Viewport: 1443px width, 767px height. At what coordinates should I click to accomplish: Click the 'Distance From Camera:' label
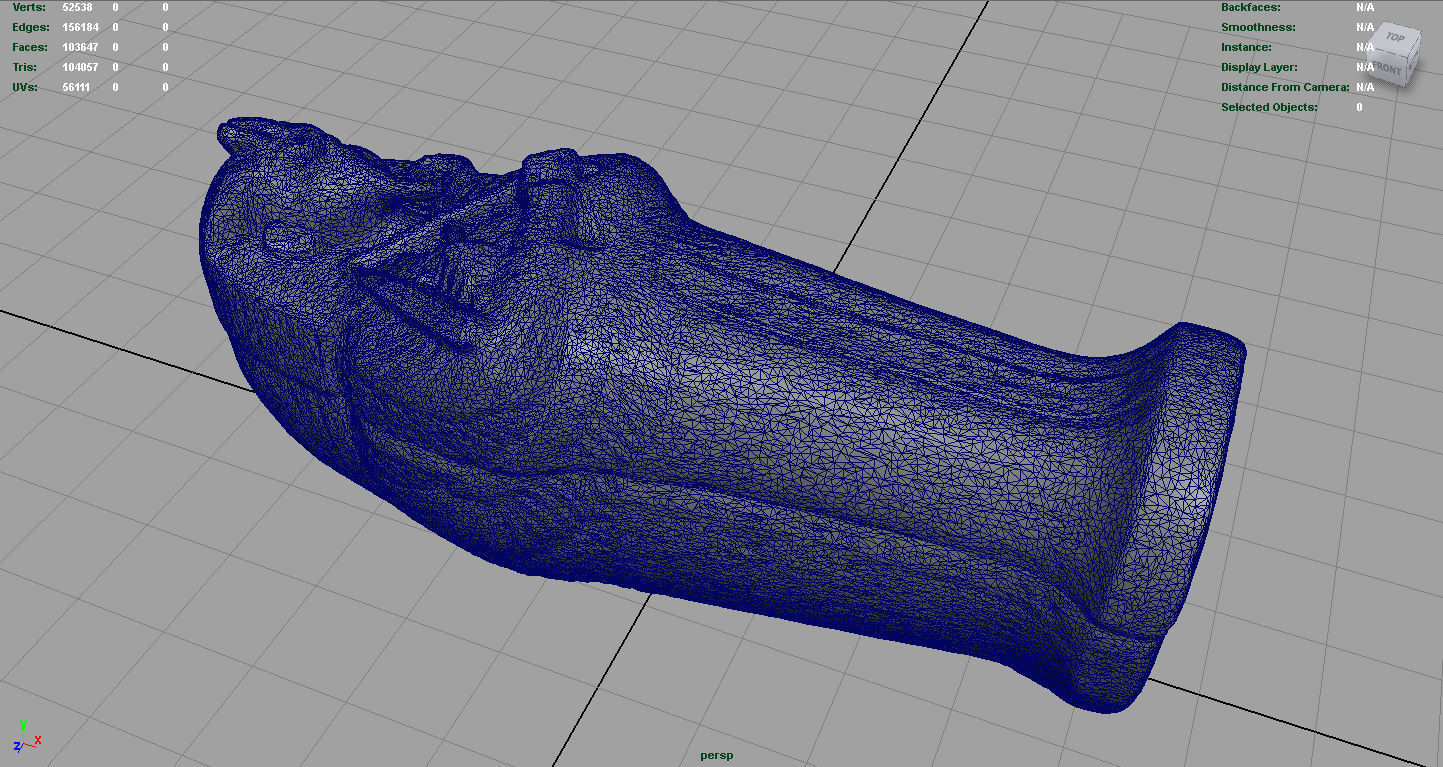point(1285,87)
